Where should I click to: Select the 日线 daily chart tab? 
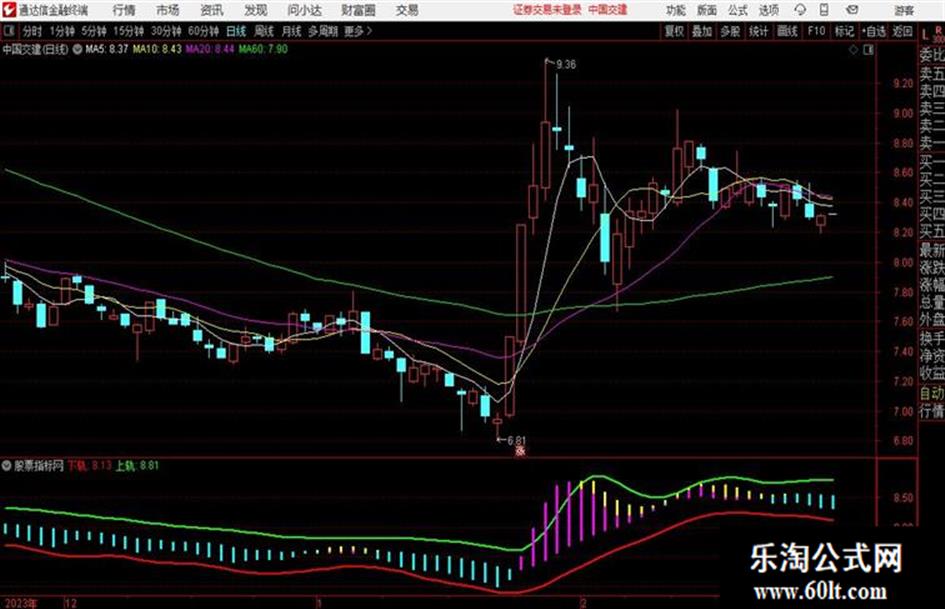point(236,31)
